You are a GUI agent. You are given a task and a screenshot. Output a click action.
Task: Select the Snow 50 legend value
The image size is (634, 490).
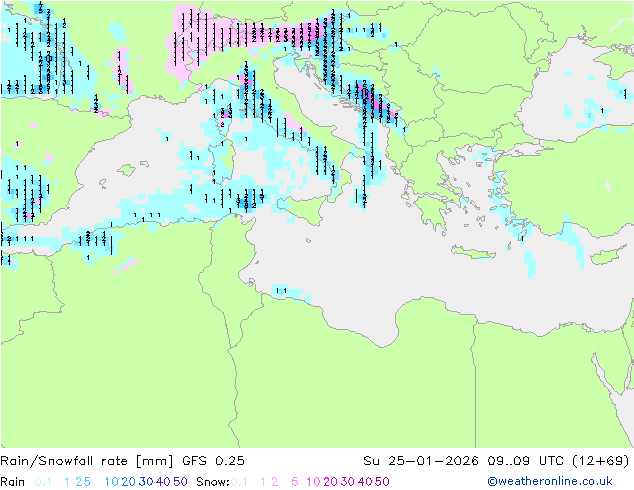pyautogui.click(x=383, y=482)
